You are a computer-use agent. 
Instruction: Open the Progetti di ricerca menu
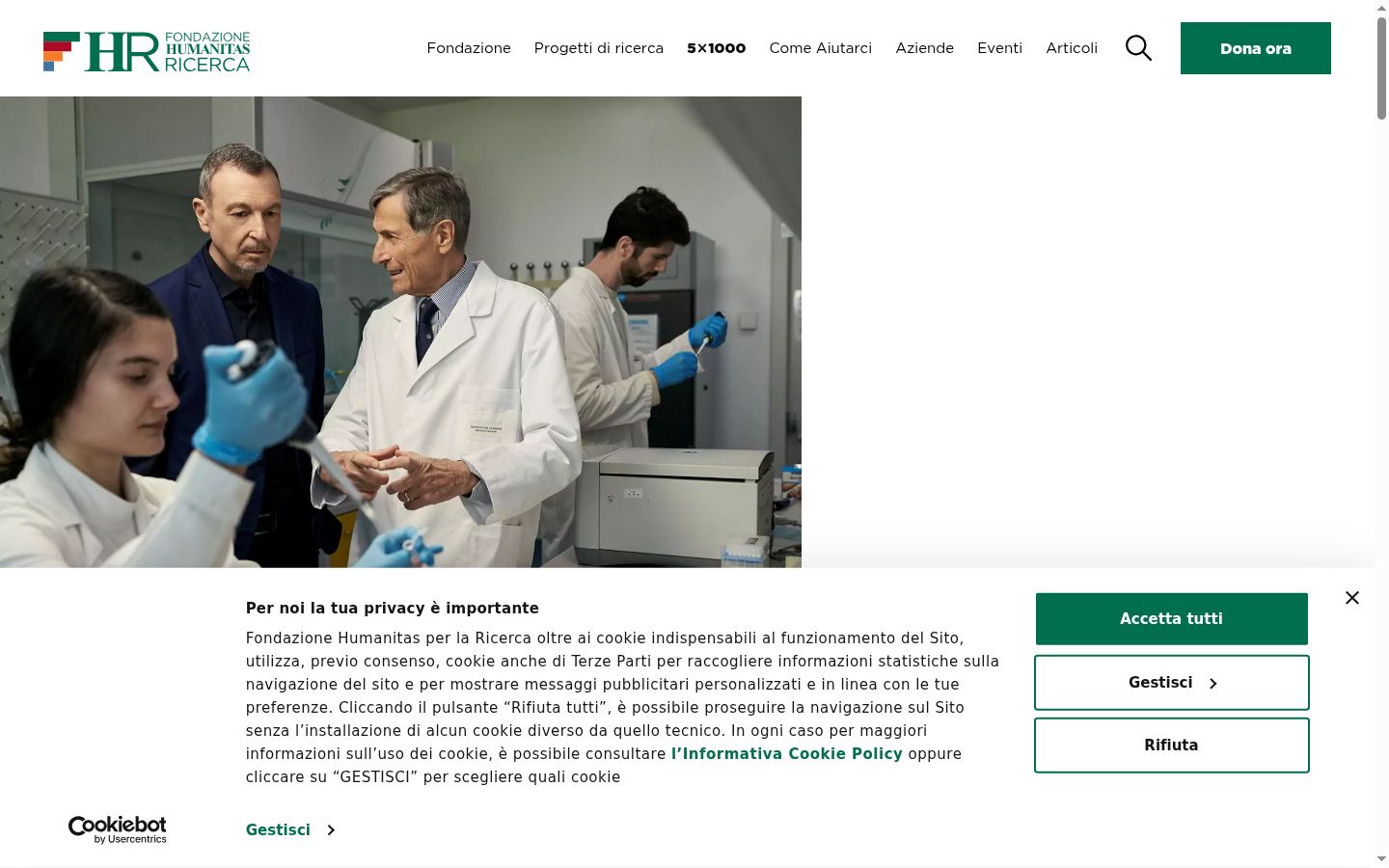[x=599, y=48]
